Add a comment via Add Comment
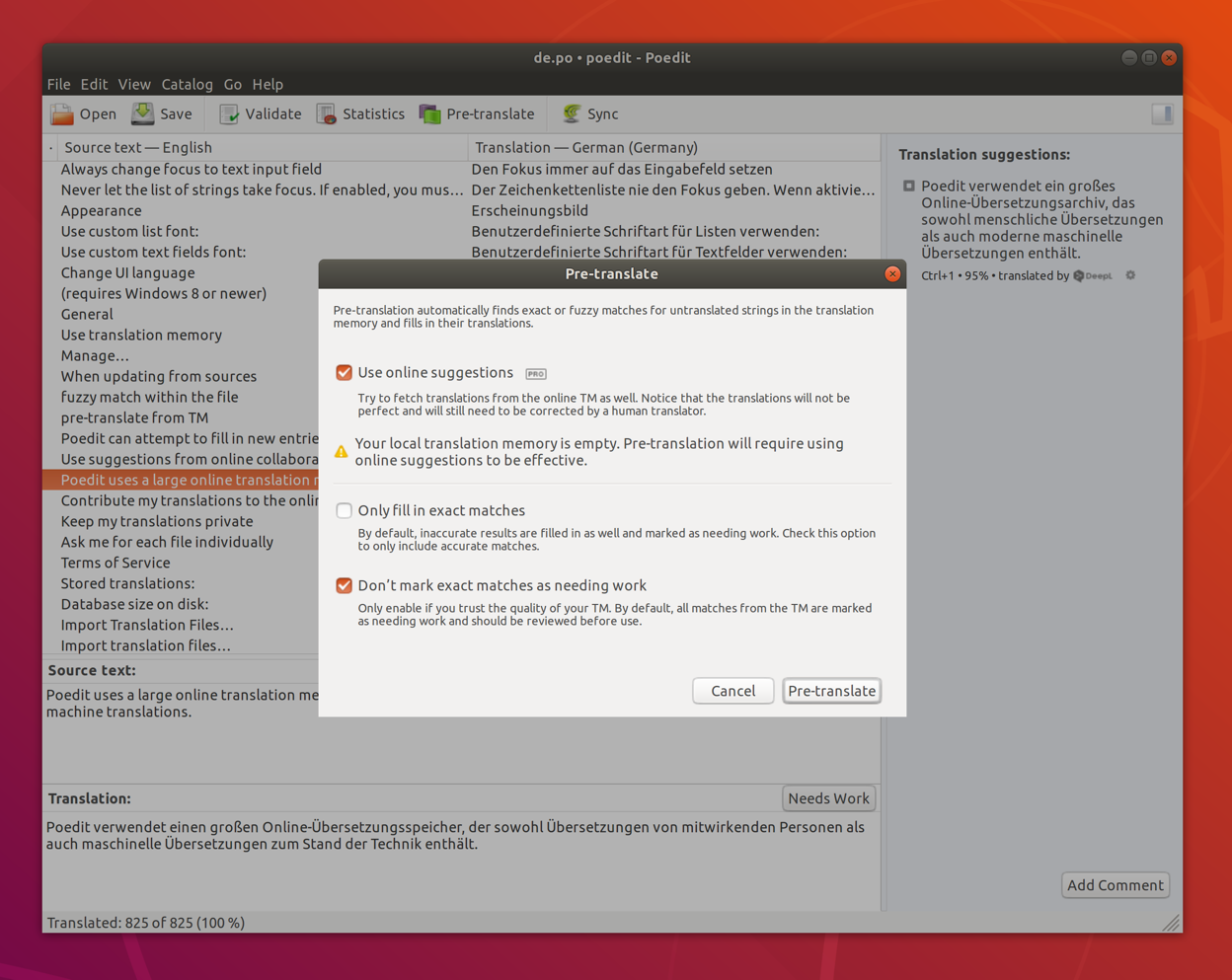The image size is (1232, 980). click(x=1115, y=885)
